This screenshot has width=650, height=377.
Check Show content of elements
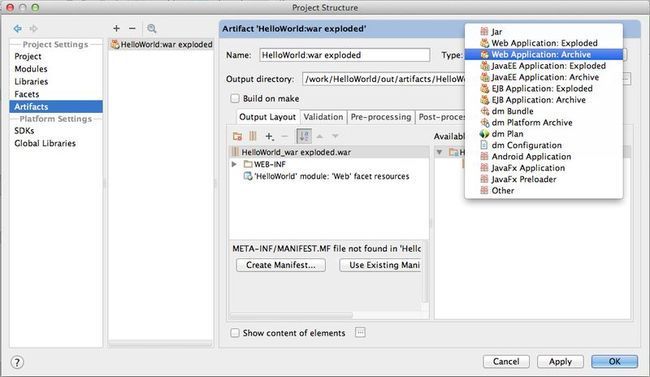(x=235, y=333)
